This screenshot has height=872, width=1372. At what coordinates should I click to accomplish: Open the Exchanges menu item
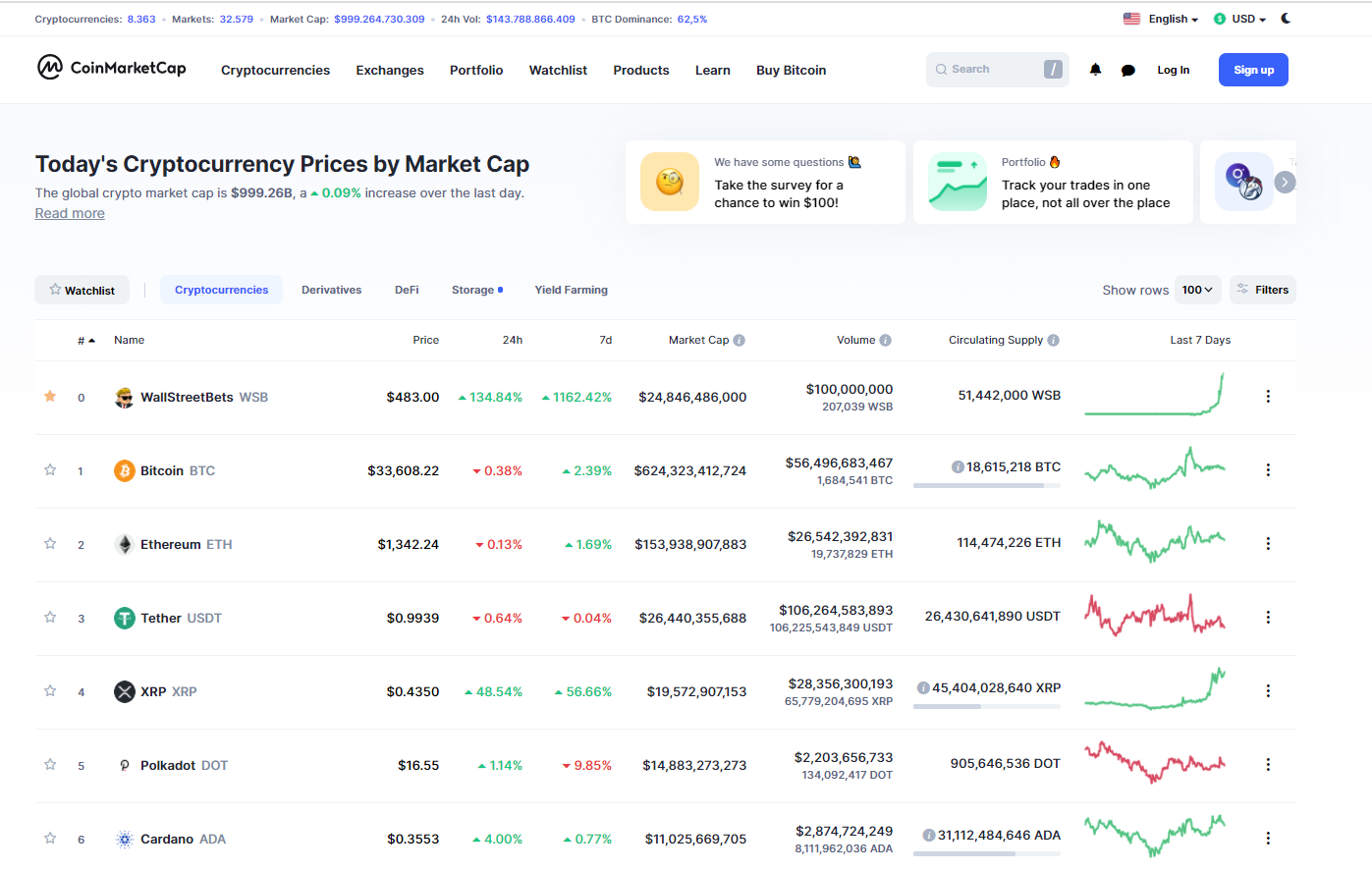point(390,71)
